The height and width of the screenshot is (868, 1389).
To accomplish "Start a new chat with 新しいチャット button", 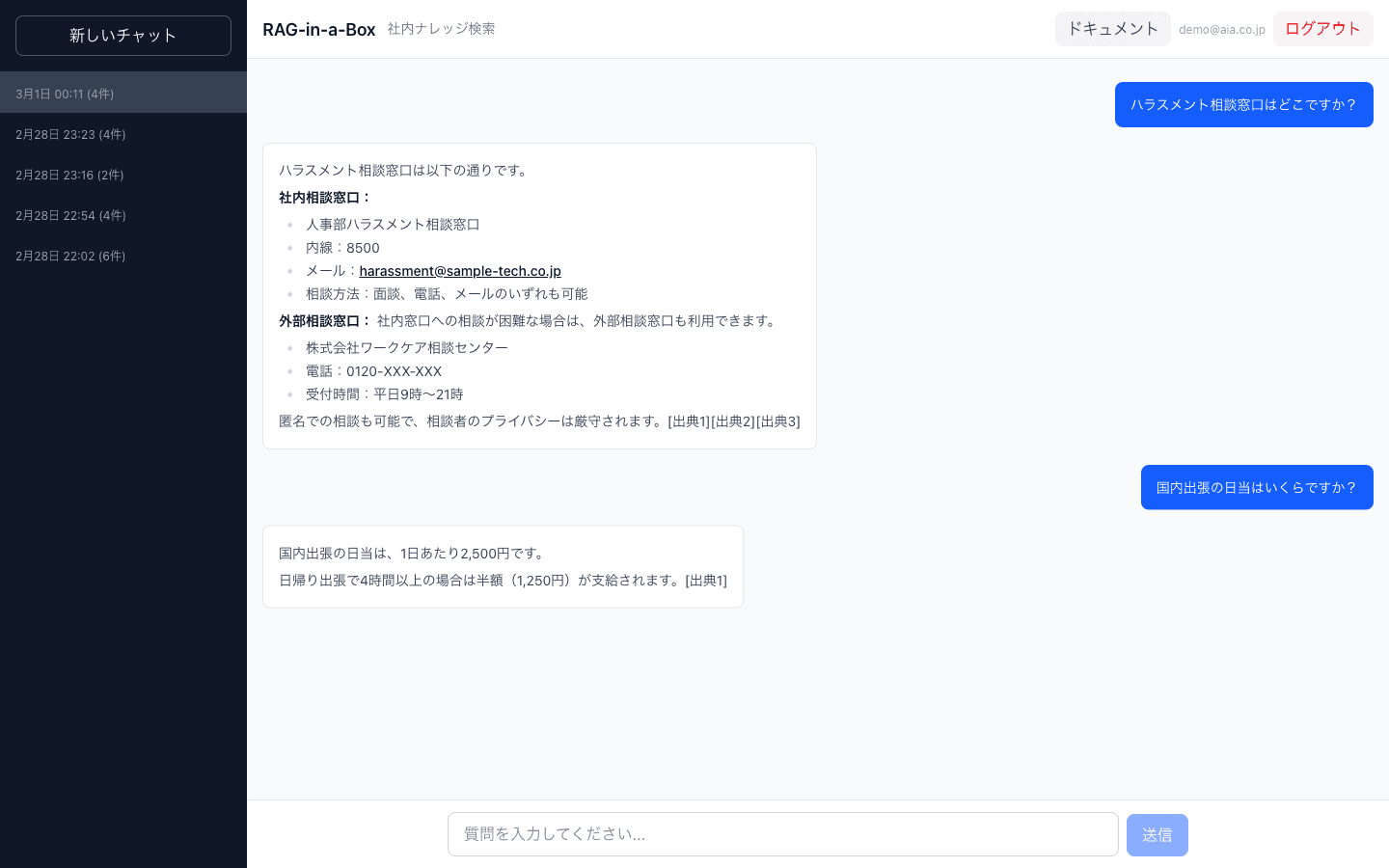I will (123, 36).
